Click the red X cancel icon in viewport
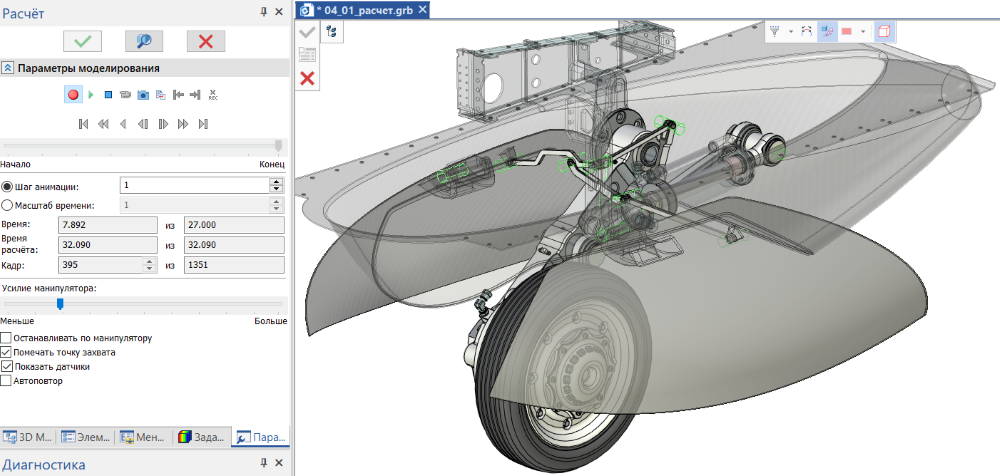 tap(308, 78)
